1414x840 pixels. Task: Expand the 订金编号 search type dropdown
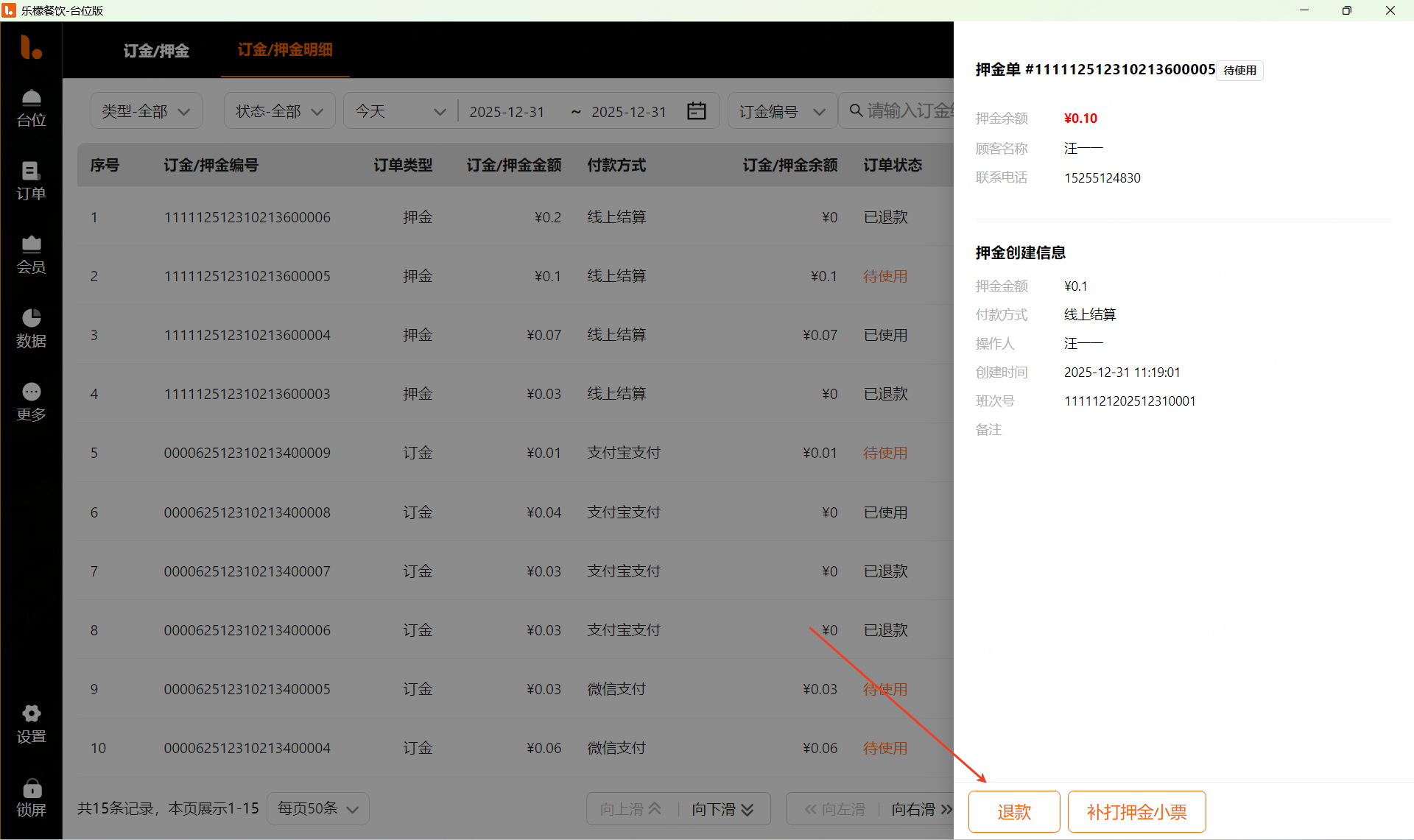[781, 111]
